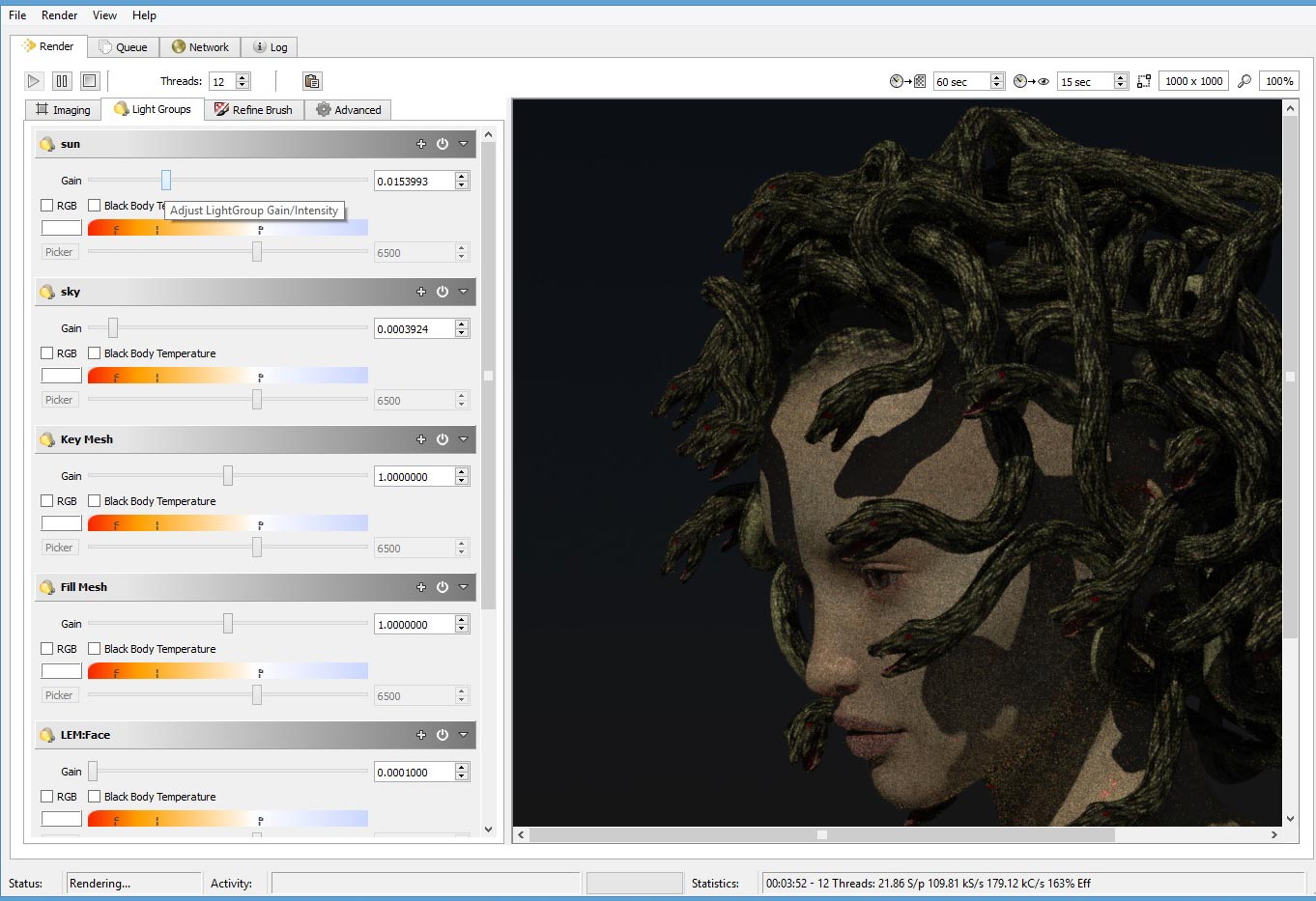The height and width of the screenshot is (901, 1316).
Task: Open the Help menu
Action: 144,15
